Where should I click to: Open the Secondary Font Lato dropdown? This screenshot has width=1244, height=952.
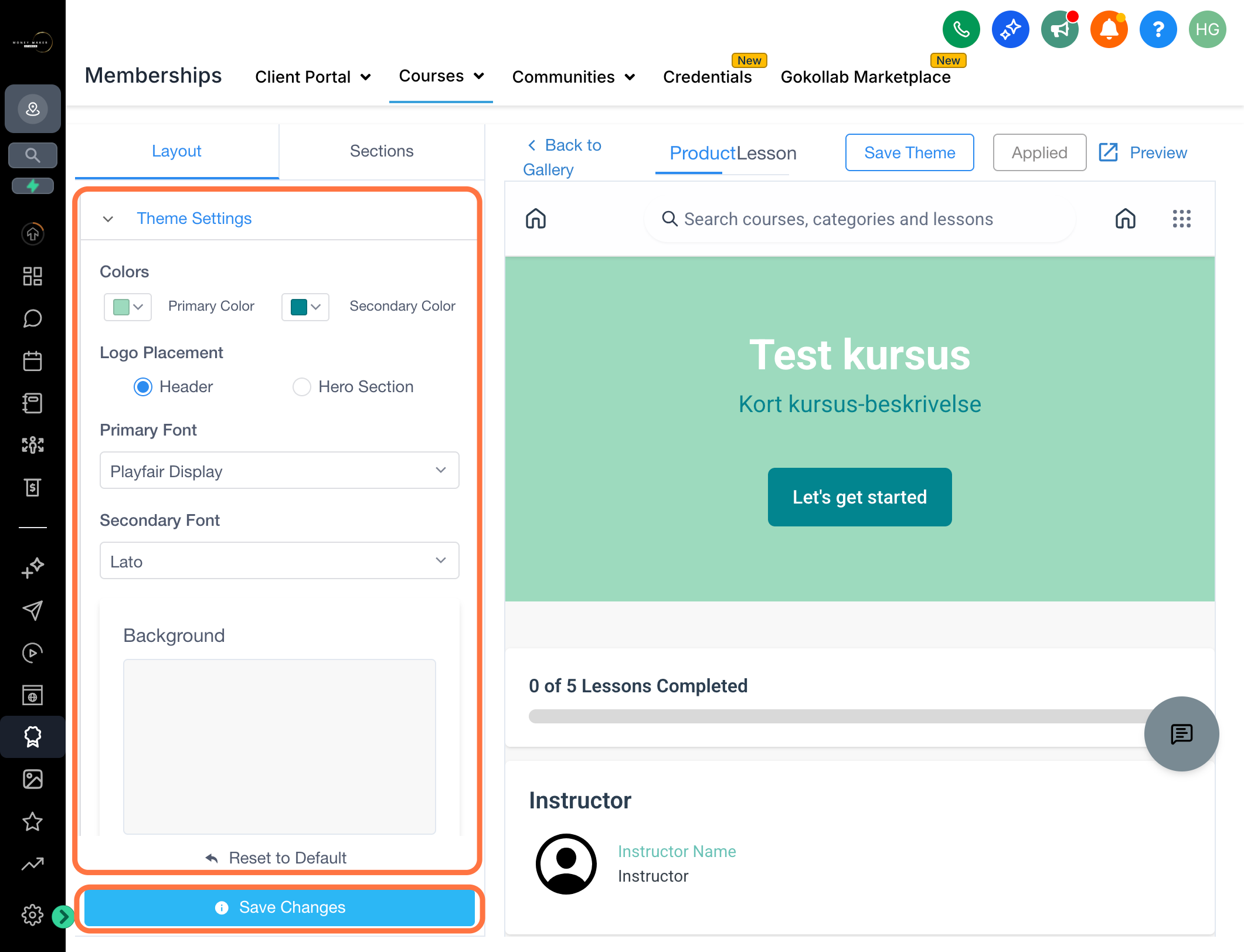[280, 560]
